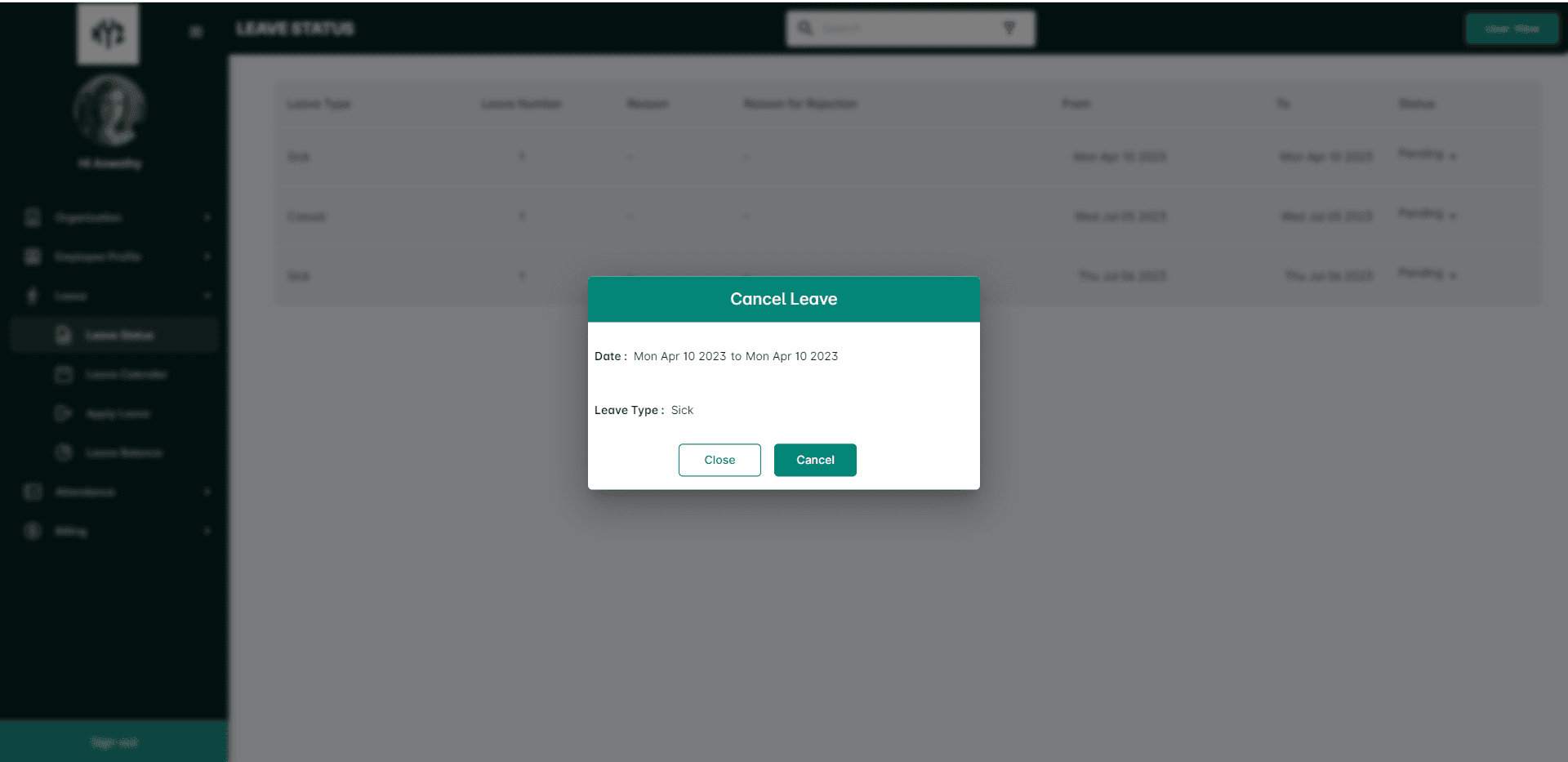Confirm cancellation with the green Cancel button
Image resolution: width=1568 pixels, height=762 pixels.
point(815,460)
